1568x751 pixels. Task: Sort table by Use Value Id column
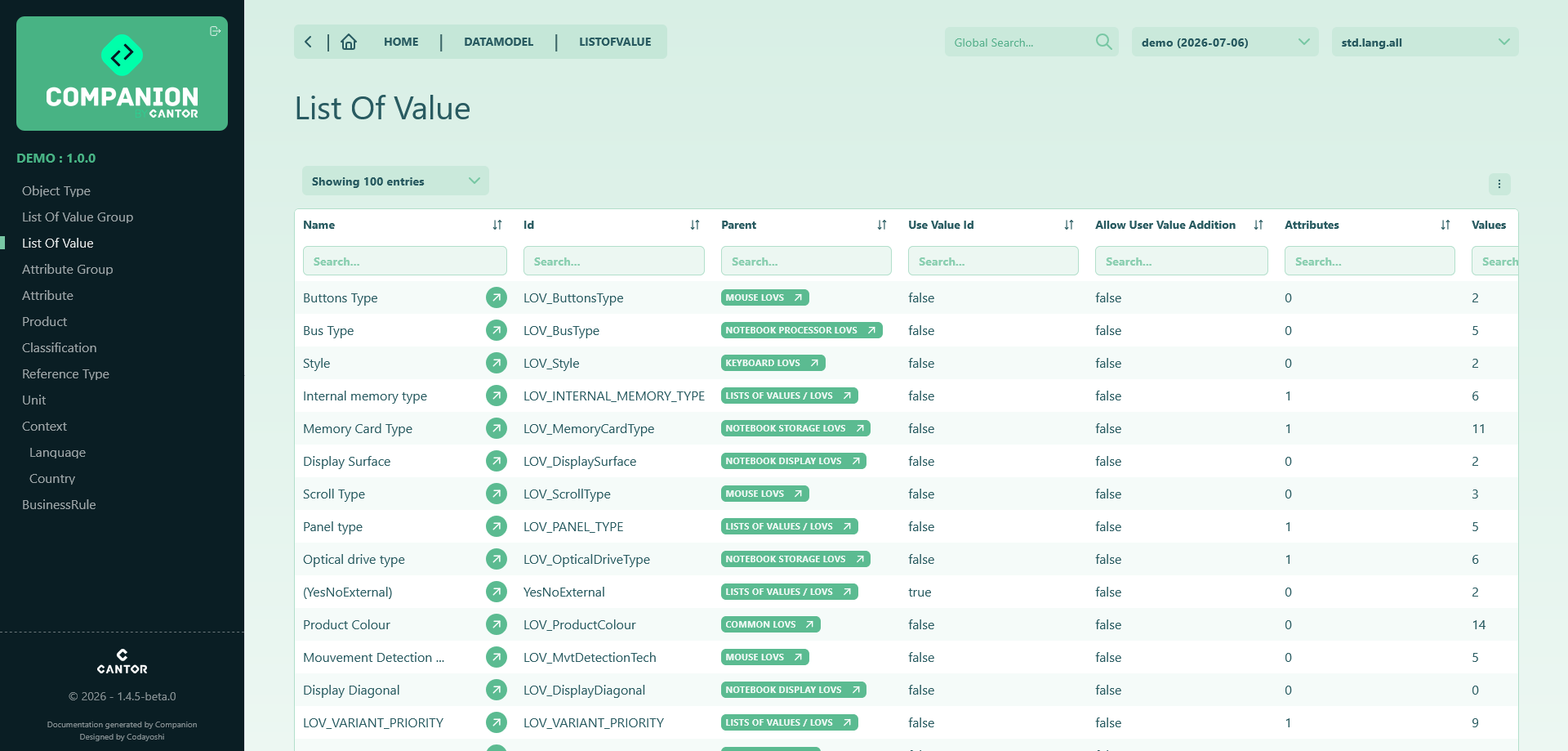[x=1069, y=225]
